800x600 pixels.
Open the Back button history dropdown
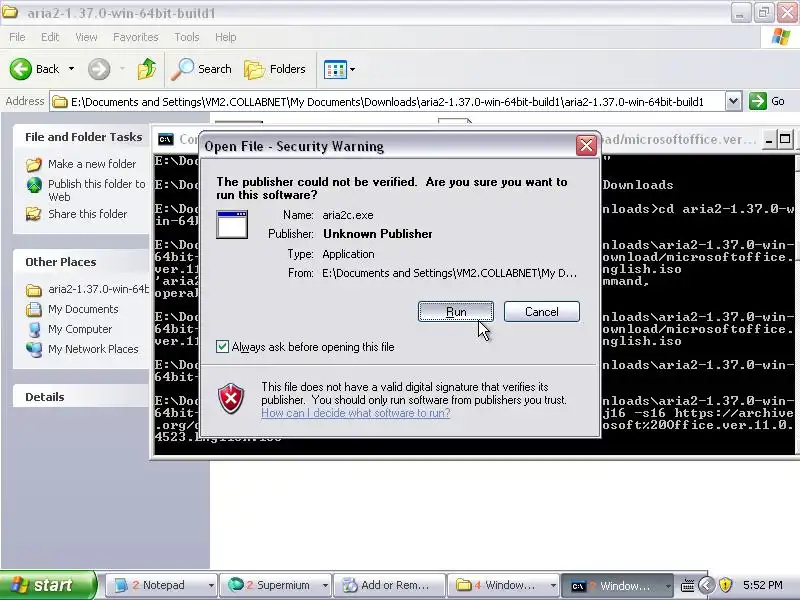pos(71,69)
